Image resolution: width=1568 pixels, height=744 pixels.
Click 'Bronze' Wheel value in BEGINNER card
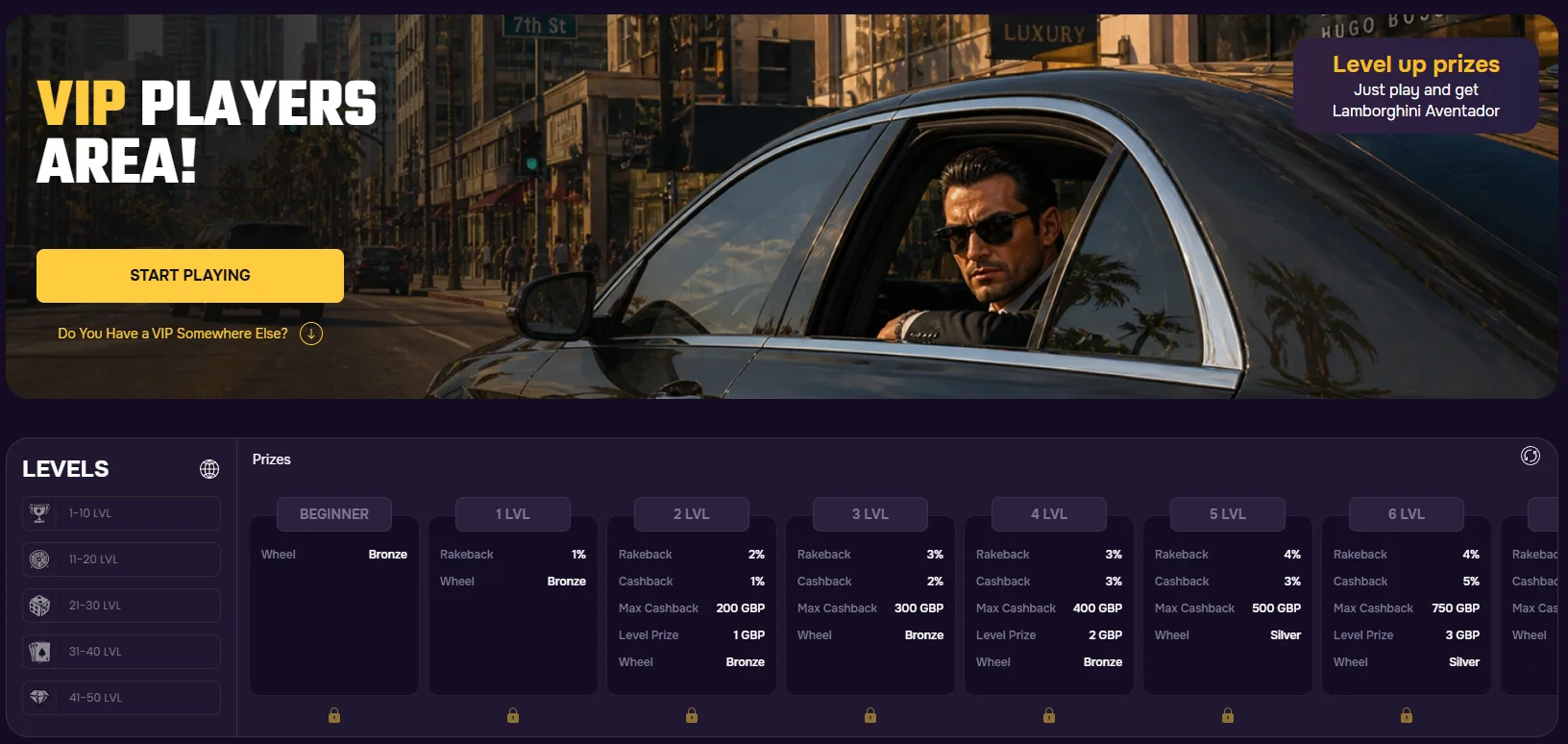click(388, 555)
